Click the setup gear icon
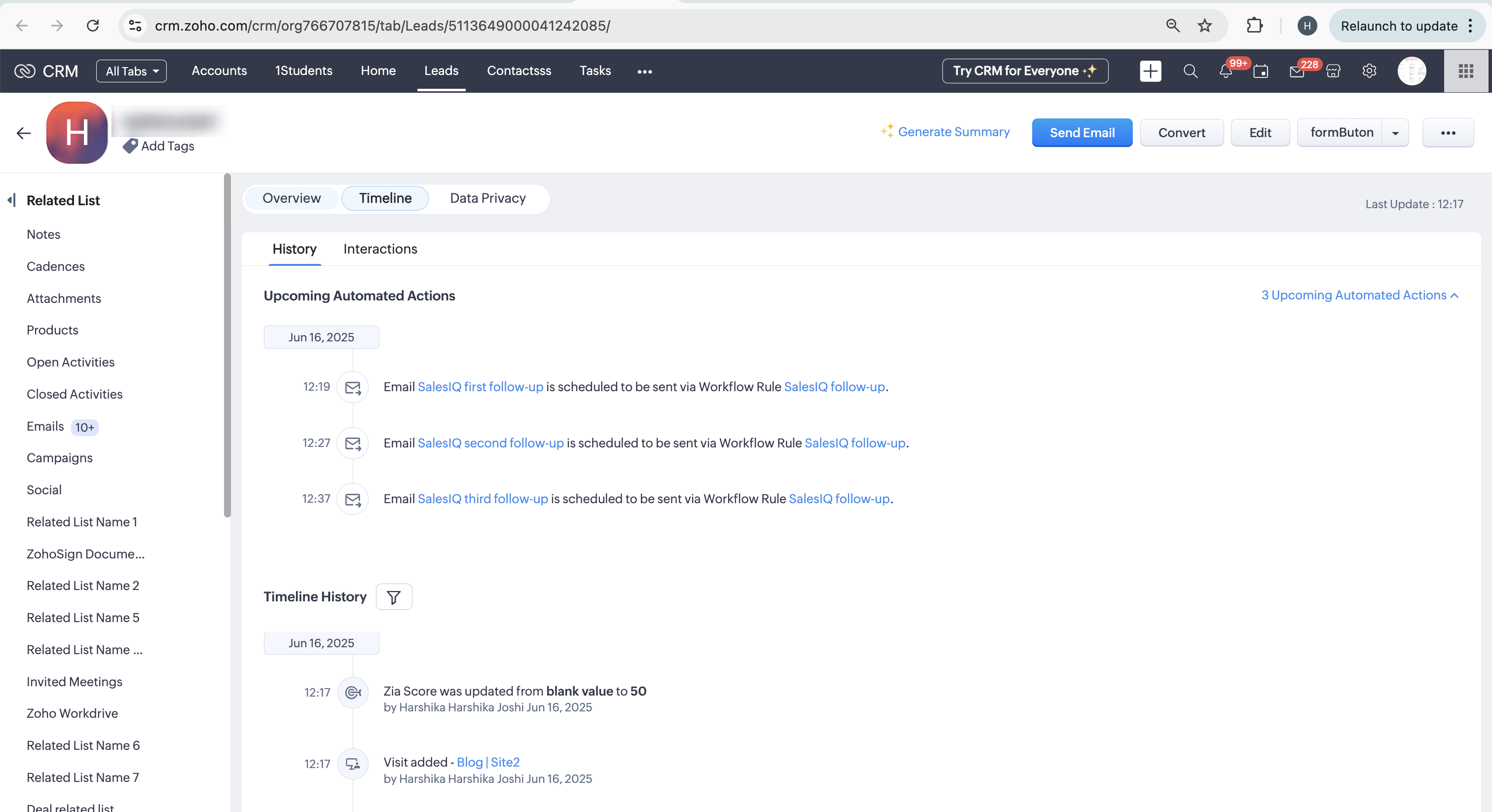The image size is (1492, 812). (x=1369, y=71)
